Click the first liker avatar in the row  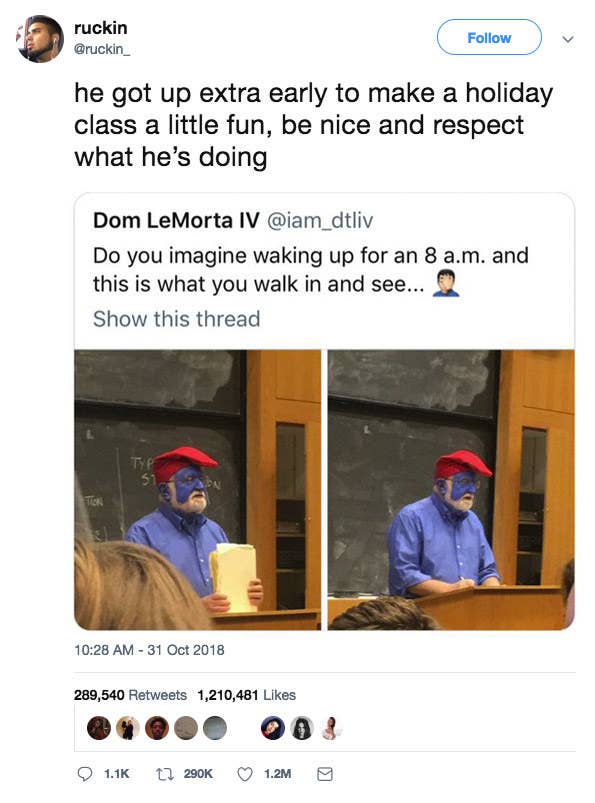pyautogui.click(x=99, y=728)
